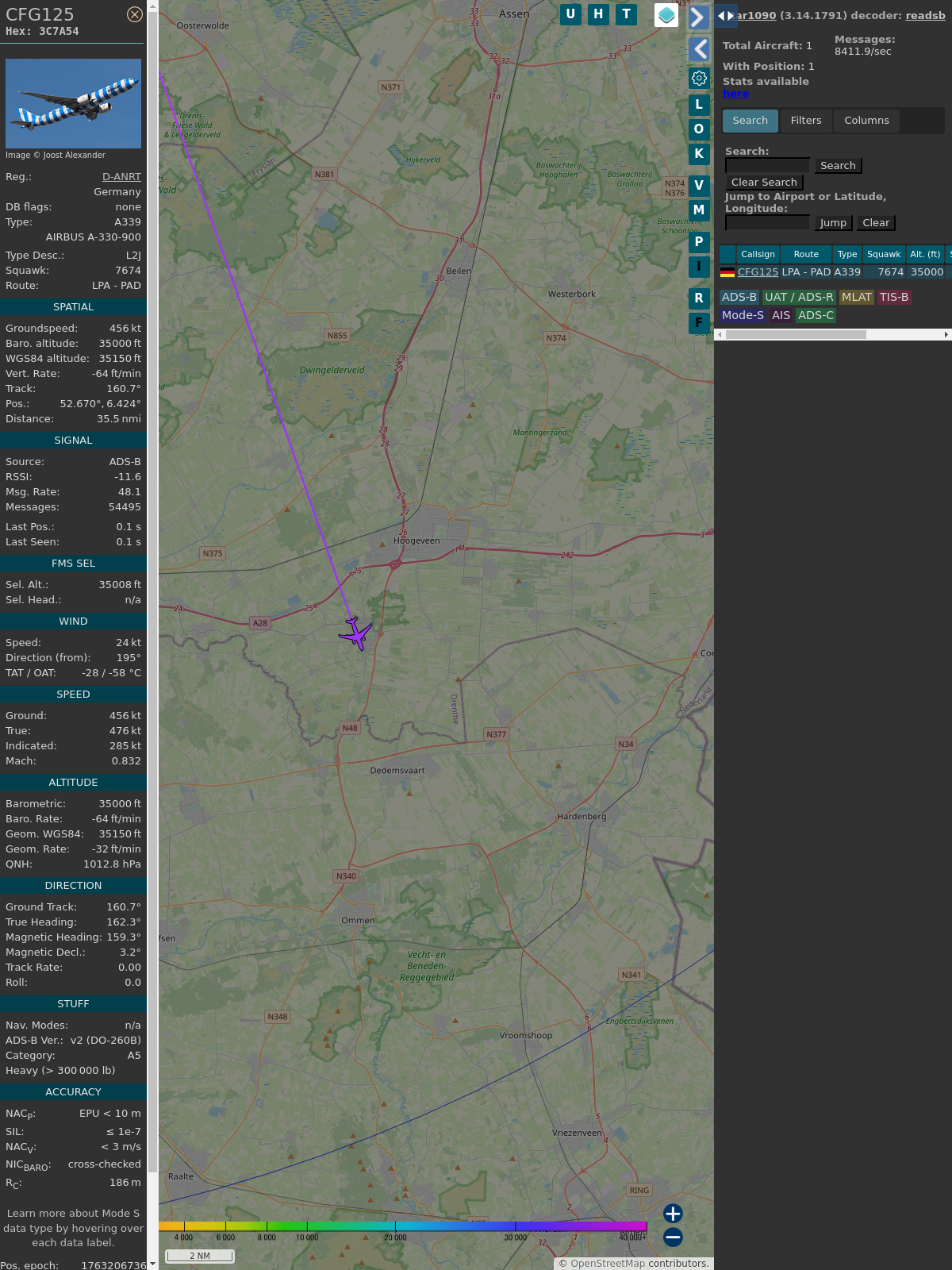Open the settings gear on map

[699, 78]
